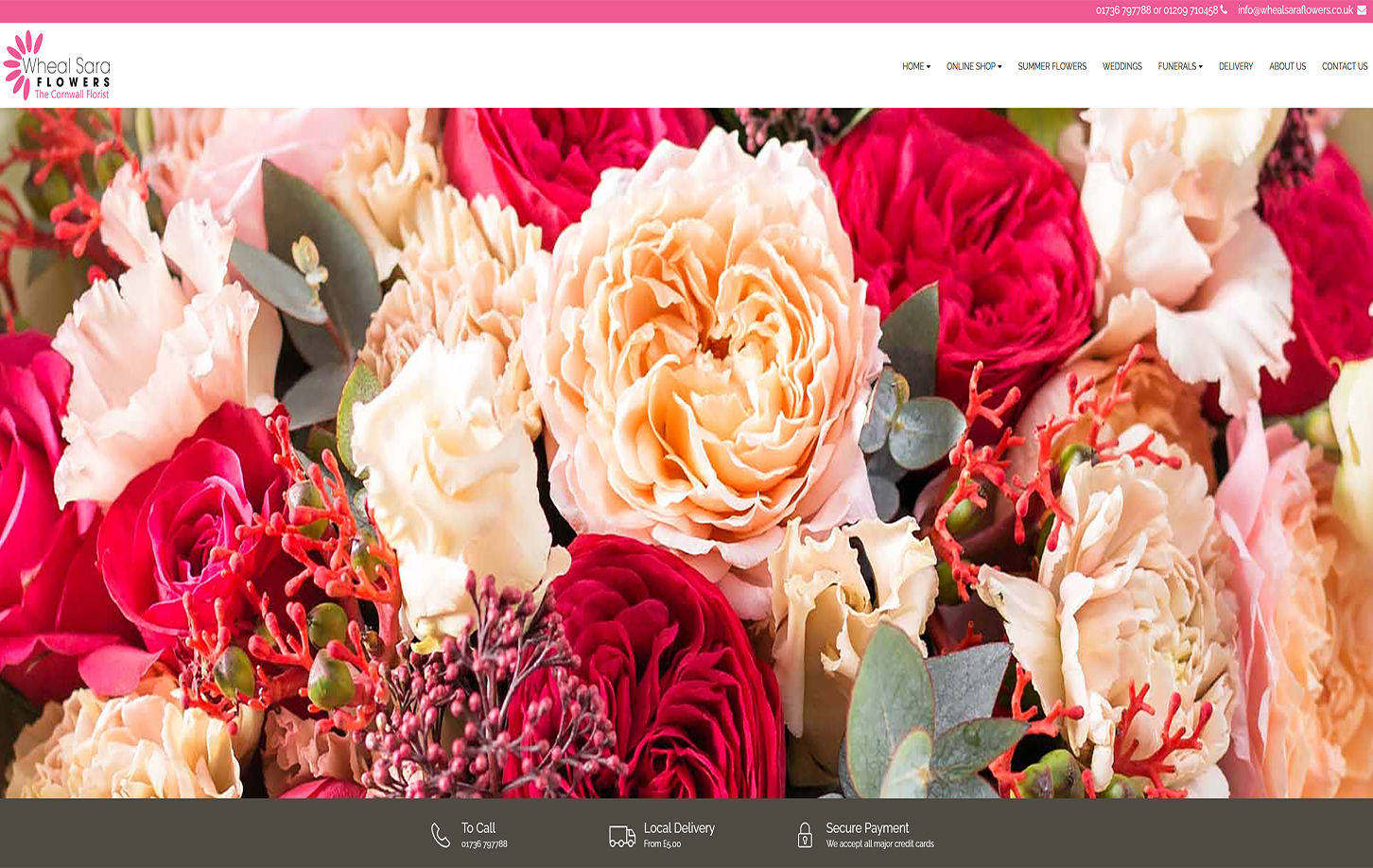Click the envelope icon beside the email address
1373x868 pixels.
point(1362,11)
